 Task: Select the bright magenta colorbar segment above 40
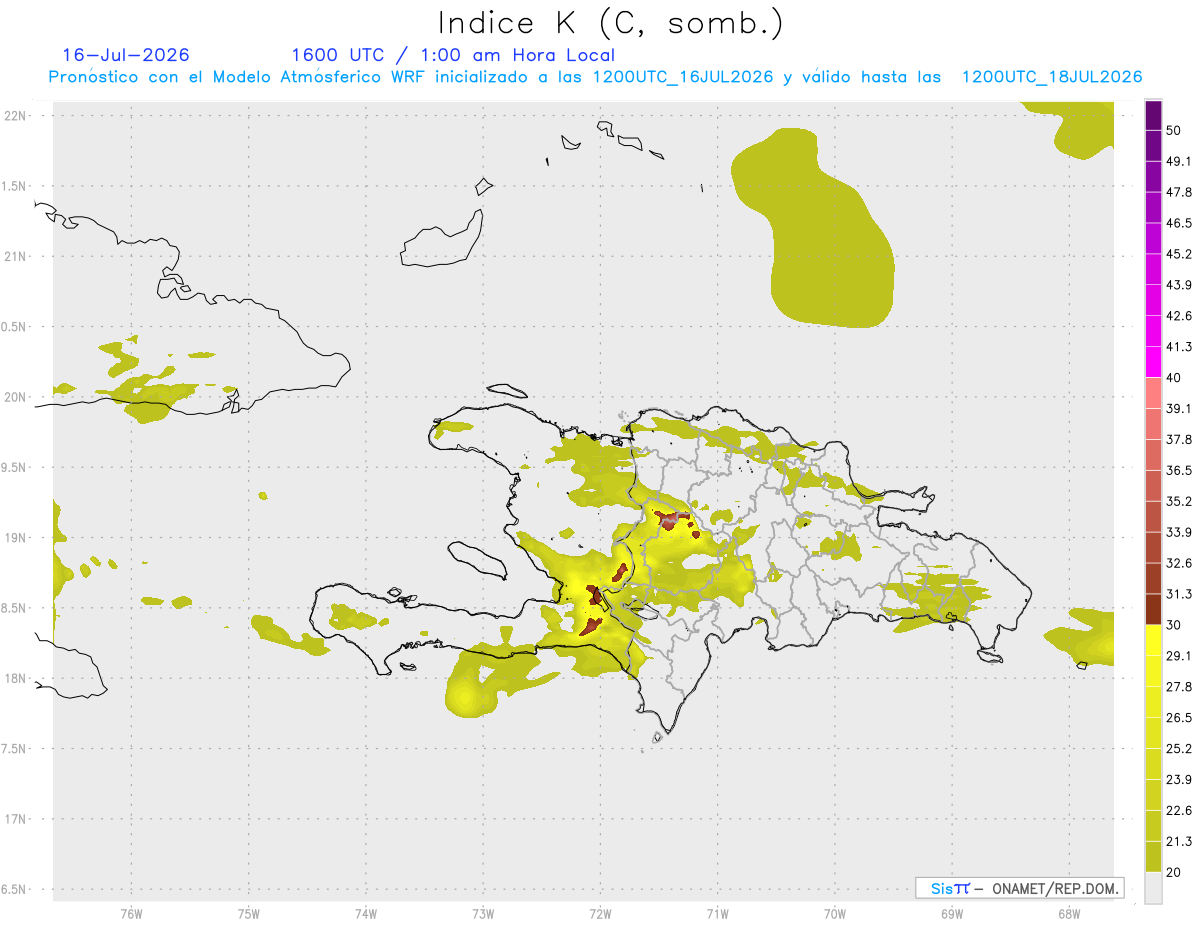[1153, 362]
